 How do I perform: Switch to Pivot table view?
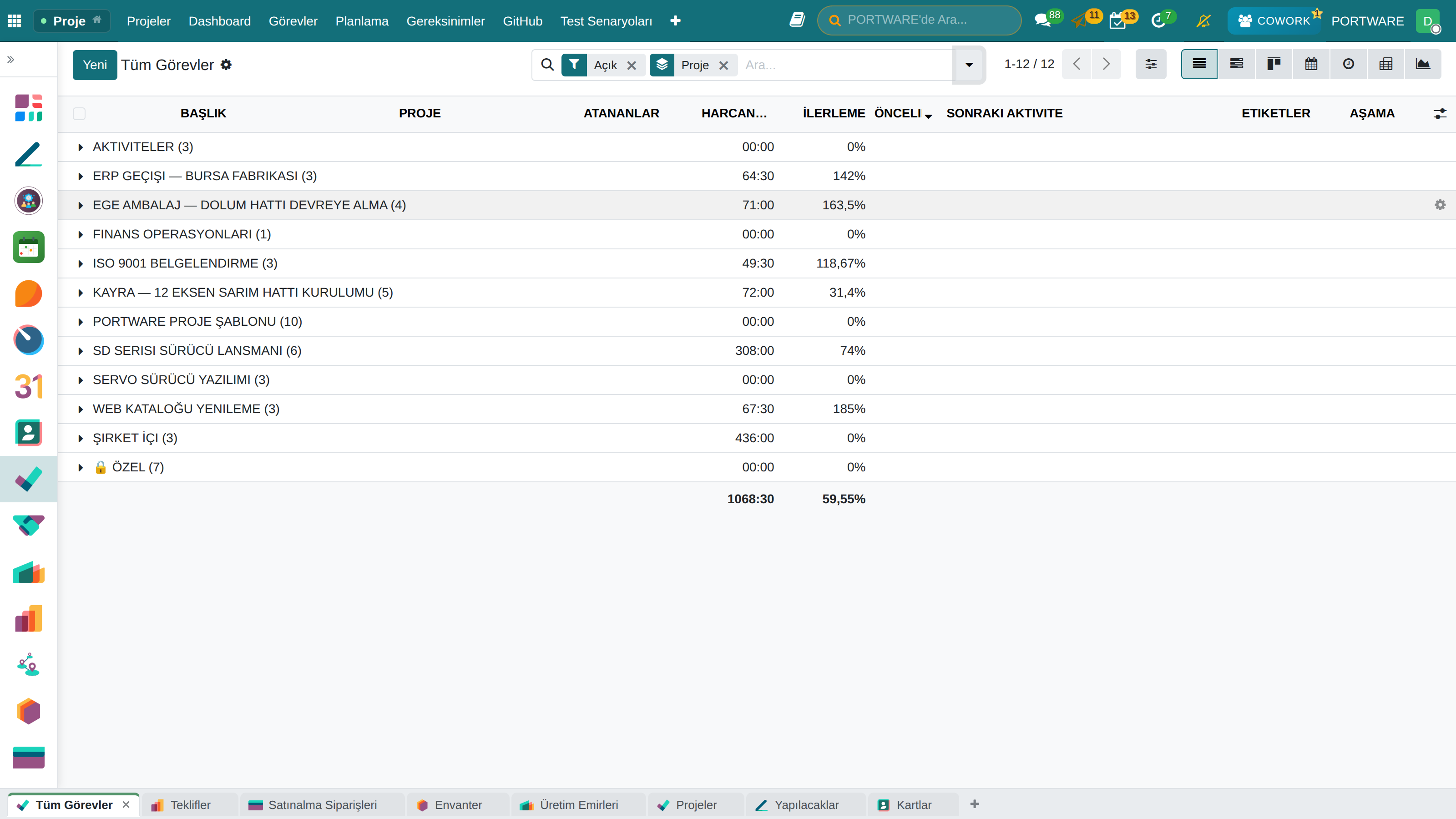click(x=1385, y=64)
